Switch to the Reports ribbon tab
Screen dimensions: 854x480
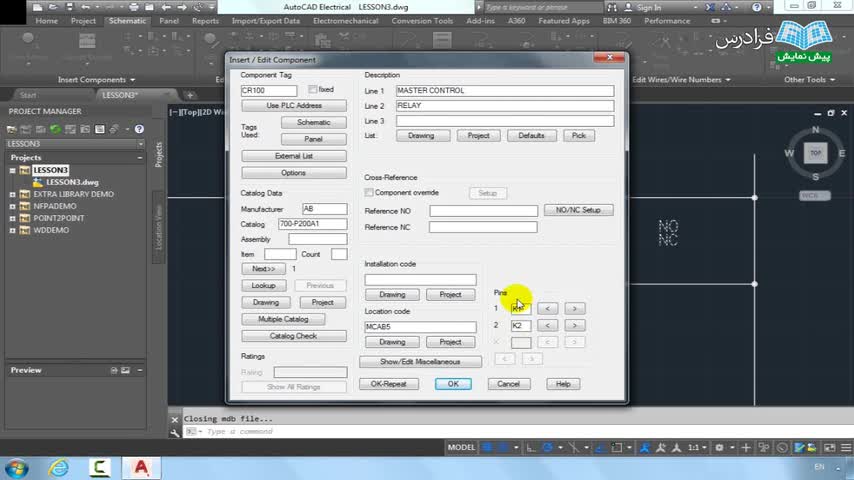coord(205,21)
